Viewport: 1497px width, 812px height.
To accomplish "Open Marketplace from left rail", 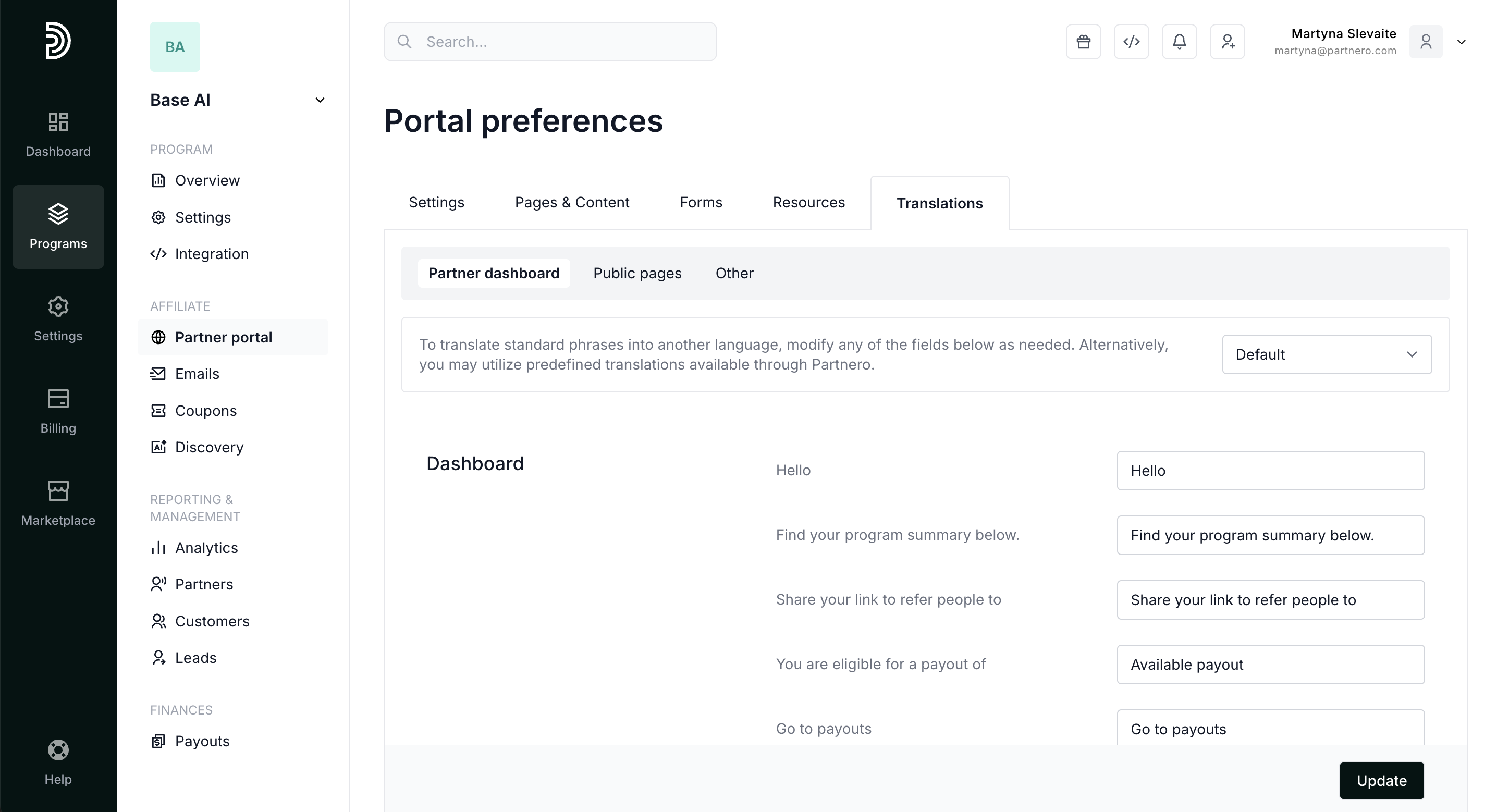I will pos(58,503).
